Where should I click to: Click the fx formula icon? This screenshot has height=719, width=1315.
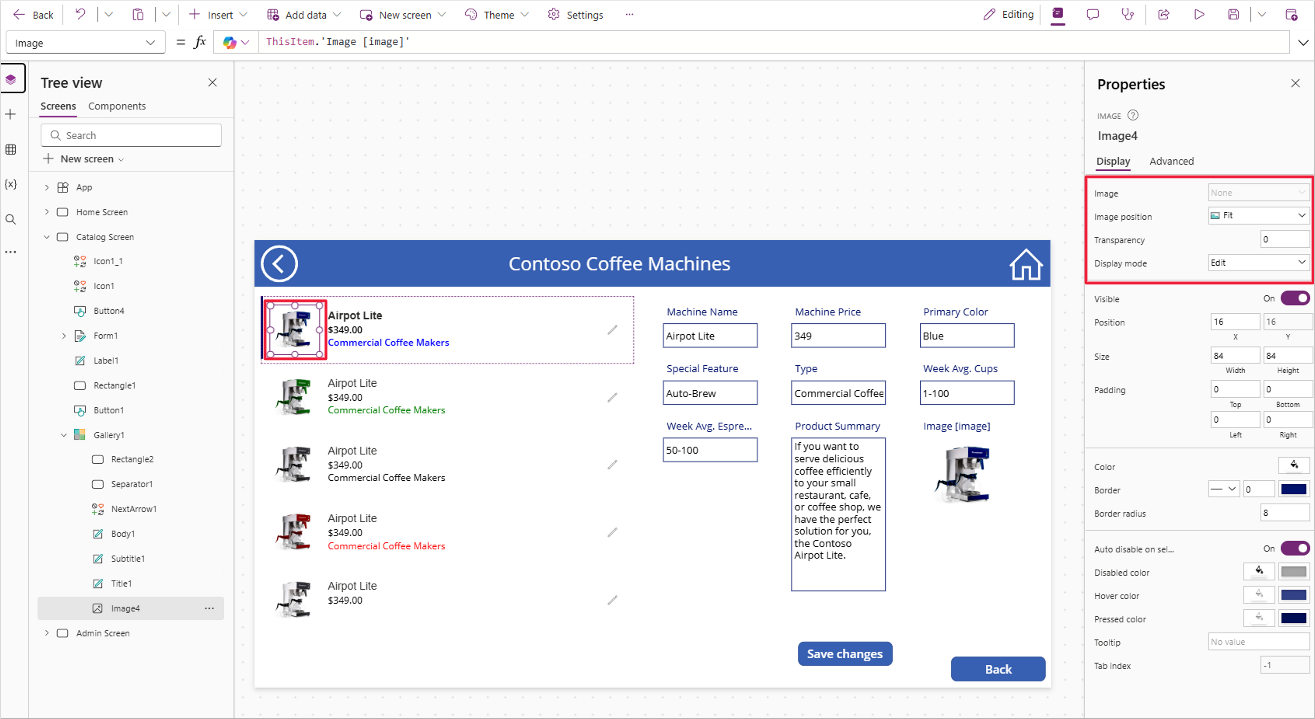200,43
